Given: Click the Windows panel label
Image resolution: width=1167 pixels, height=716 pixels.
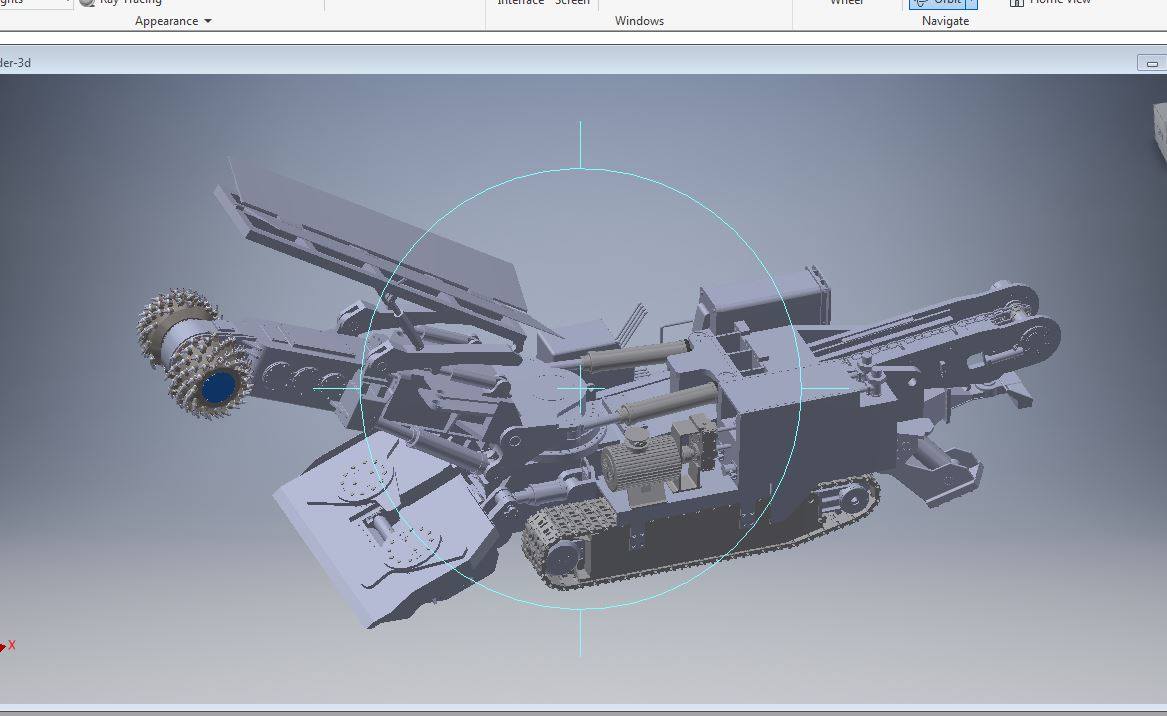Looking at the screenshot, I should pos(639,21).
